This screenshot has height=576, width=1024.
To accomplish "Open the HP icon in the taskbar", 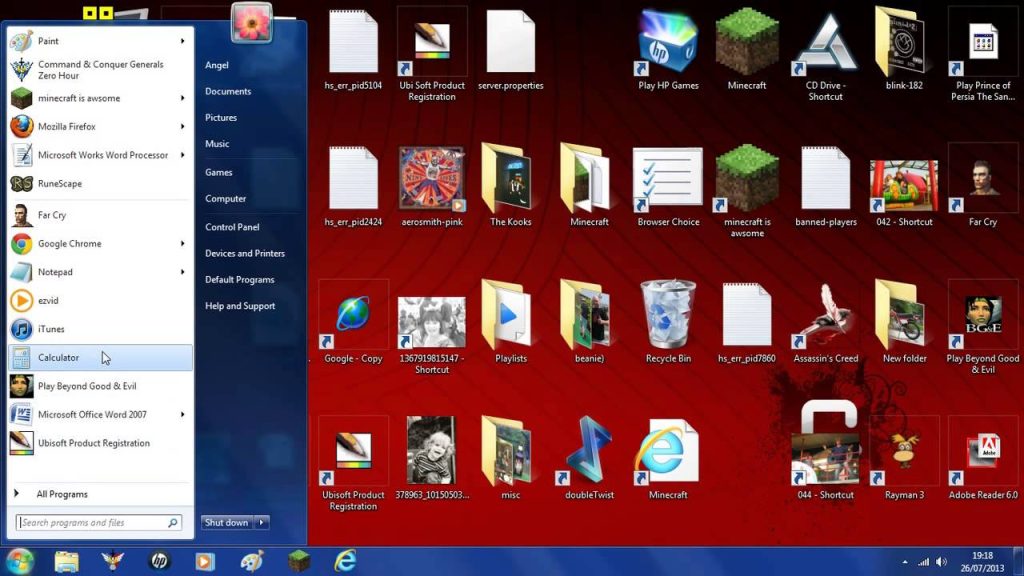I will 159,561.
